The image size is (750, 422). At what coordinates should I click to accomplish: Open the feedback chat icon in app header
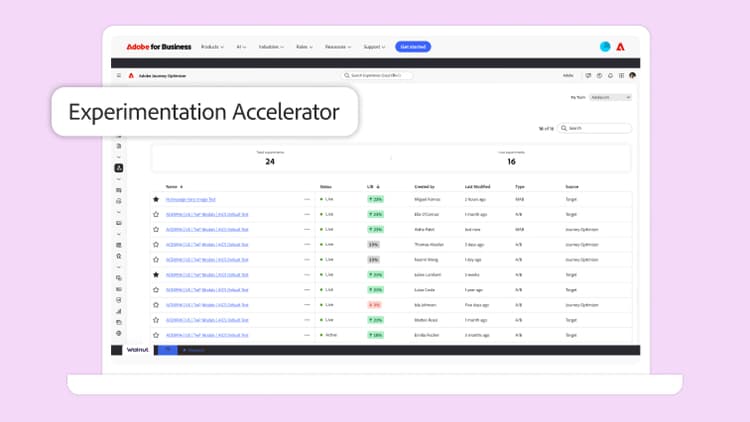[x=588, y=76]
